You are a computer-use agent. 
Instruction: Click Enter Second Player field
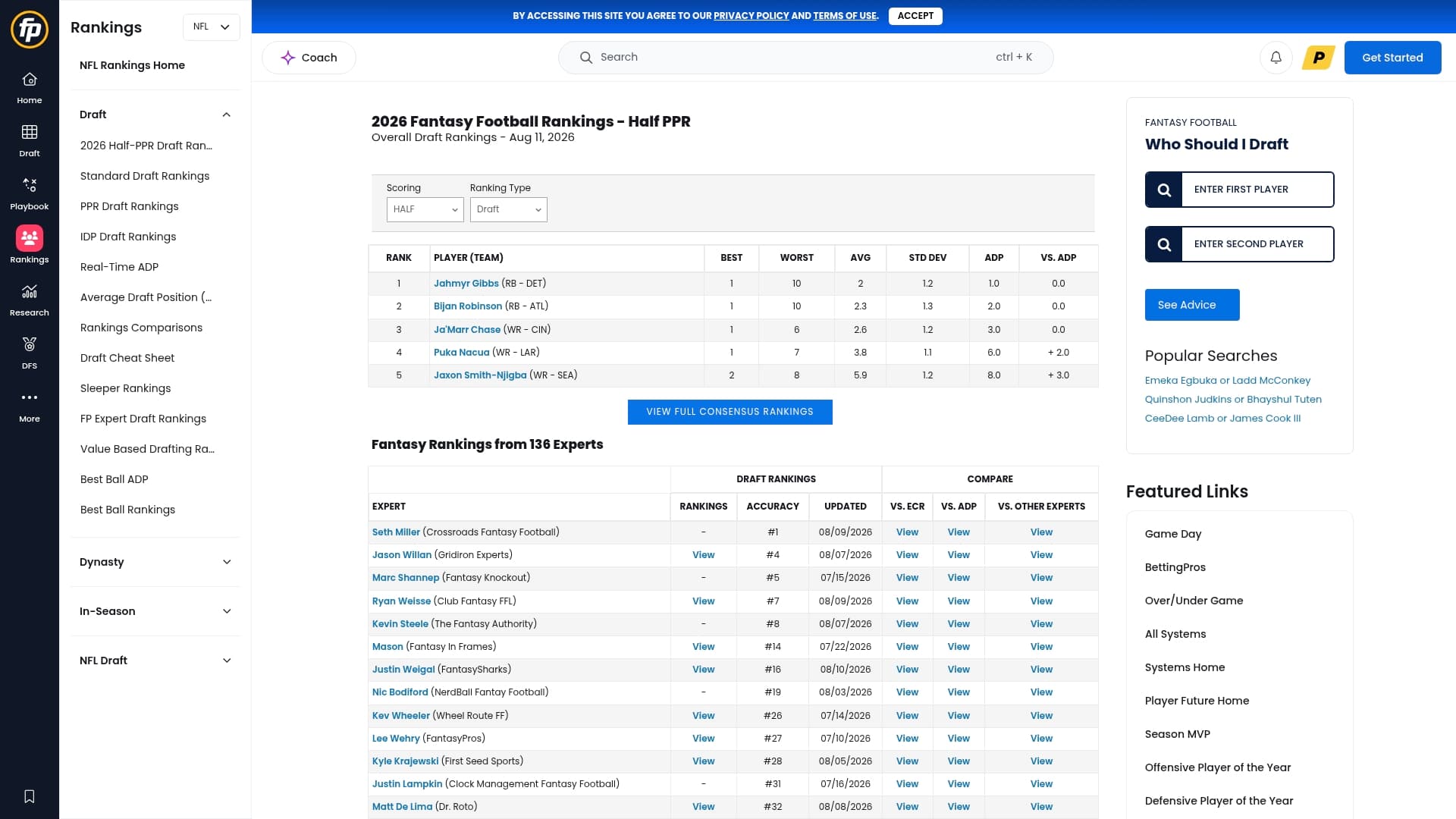click(x=1257, y=244)
